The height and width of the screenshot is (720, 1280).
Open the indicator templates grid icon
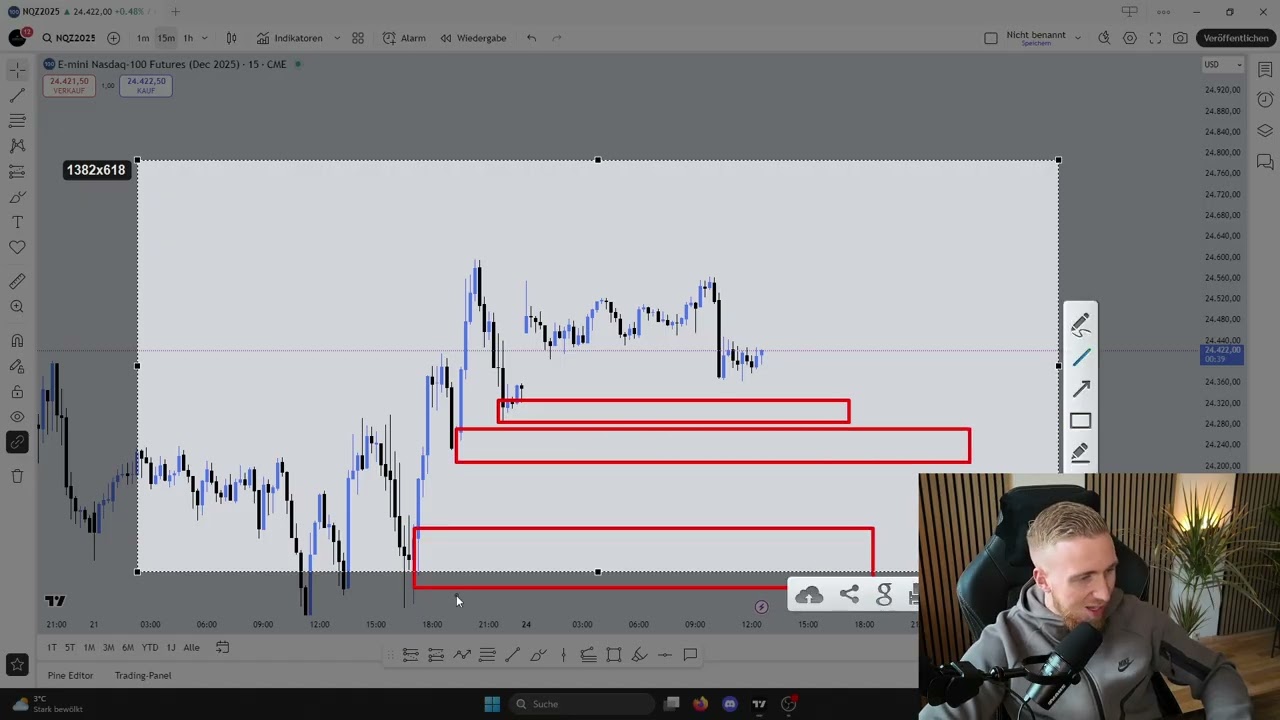click(358, 38)
